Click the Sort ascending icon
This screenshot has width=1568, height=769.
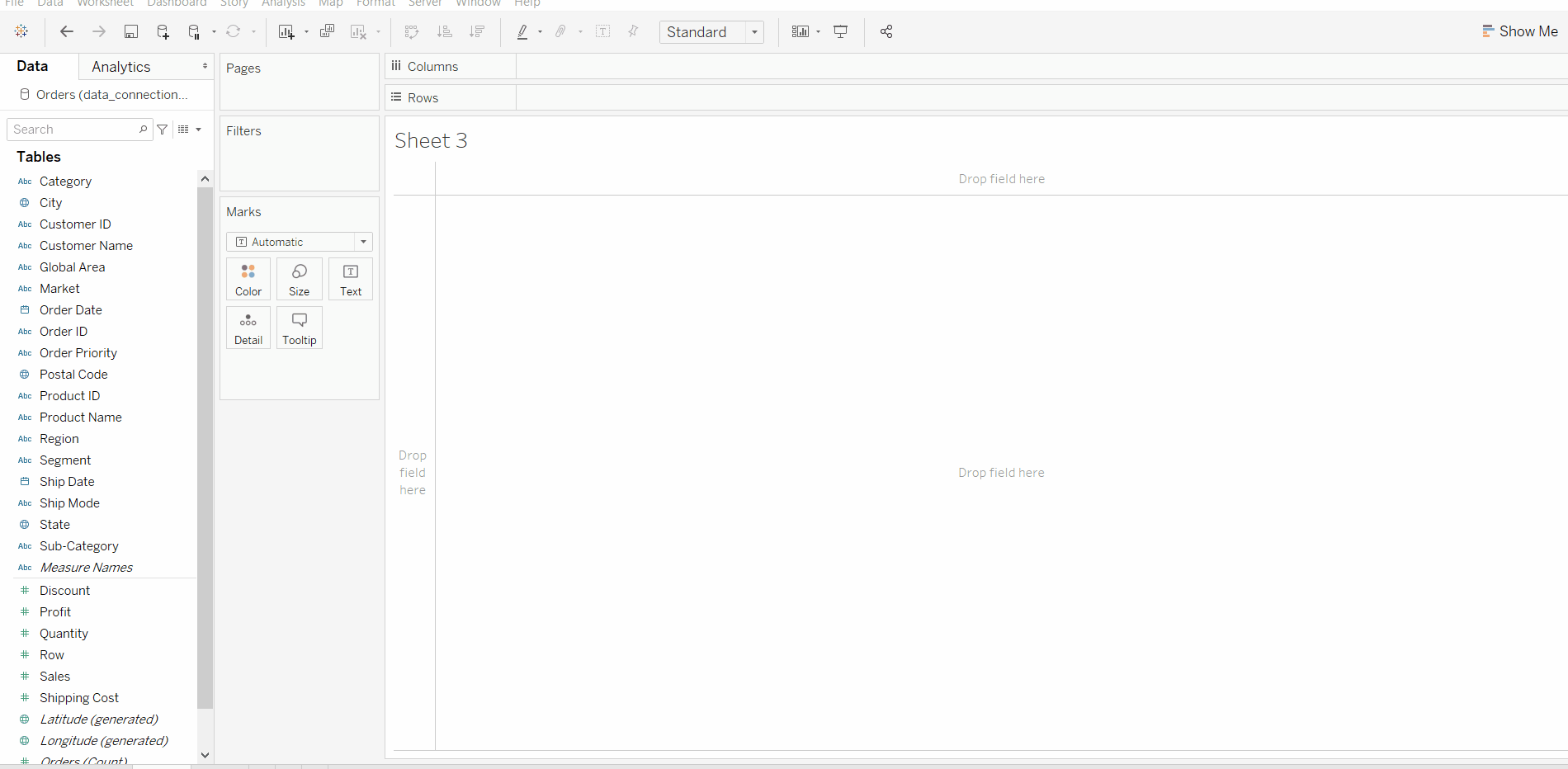click(x=444, y=31)
